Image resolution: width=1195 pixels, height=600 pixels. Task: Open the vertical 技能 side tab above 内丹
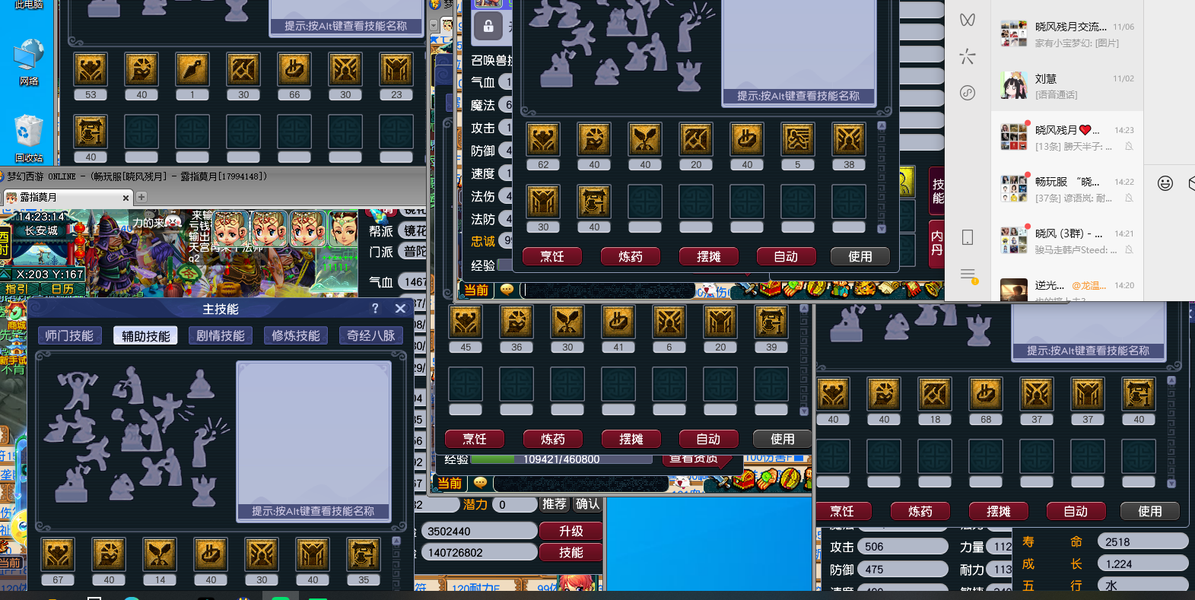(937, 191)
